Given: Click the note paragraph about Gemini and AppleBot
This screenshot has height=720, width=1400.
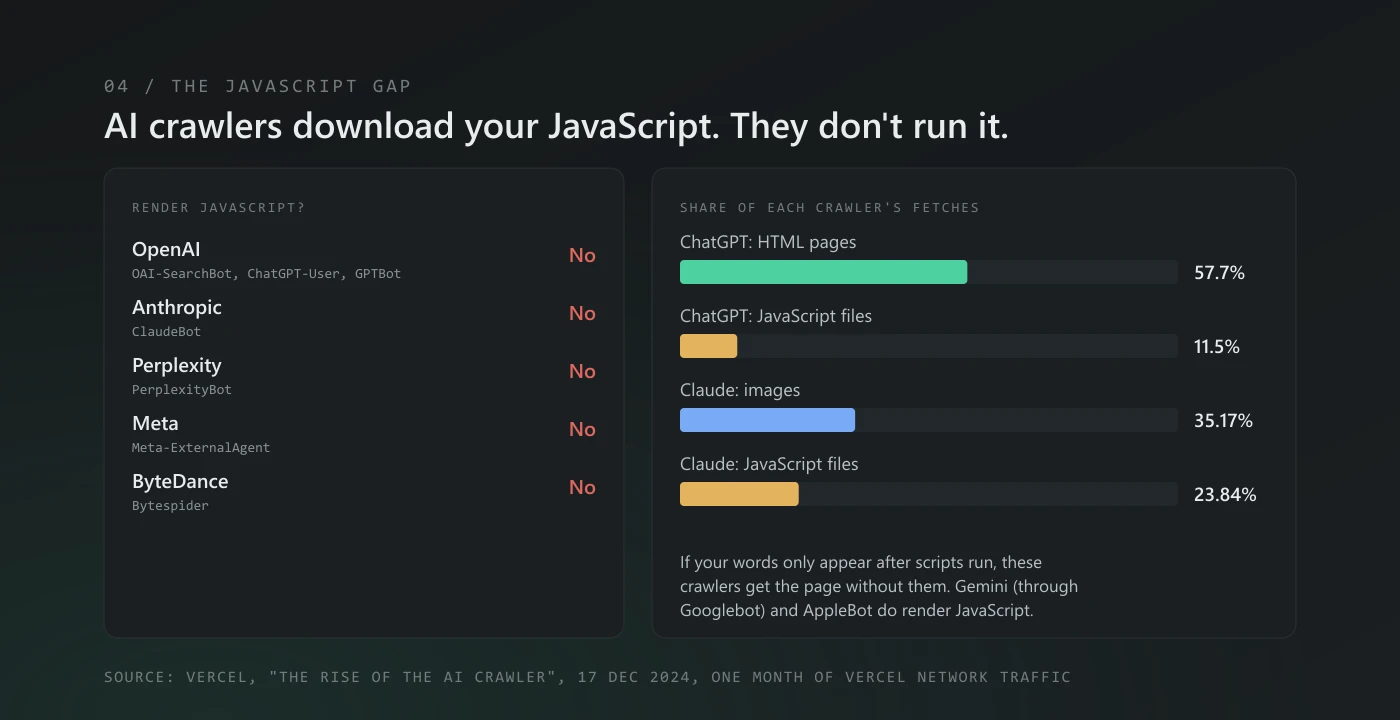Looking at the screenshot, I should click(x=879, y=587).
